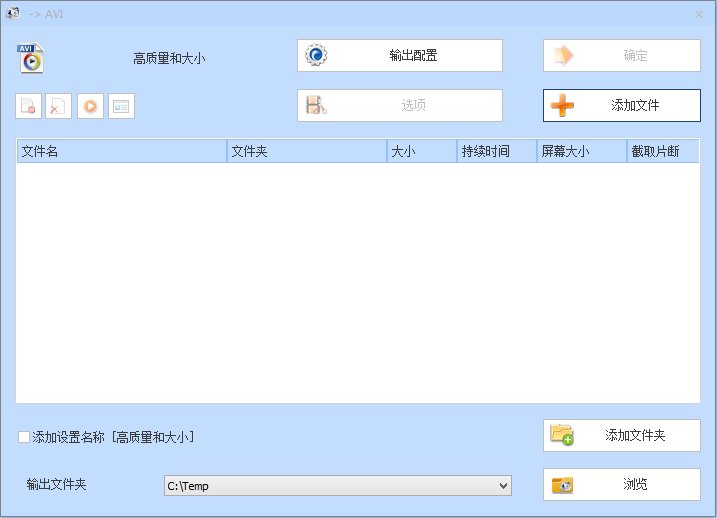Image resolution: width=717 pixels, height=518 pixels.
Task: Click the 高质量和大小 preset label
Action: 169,59
